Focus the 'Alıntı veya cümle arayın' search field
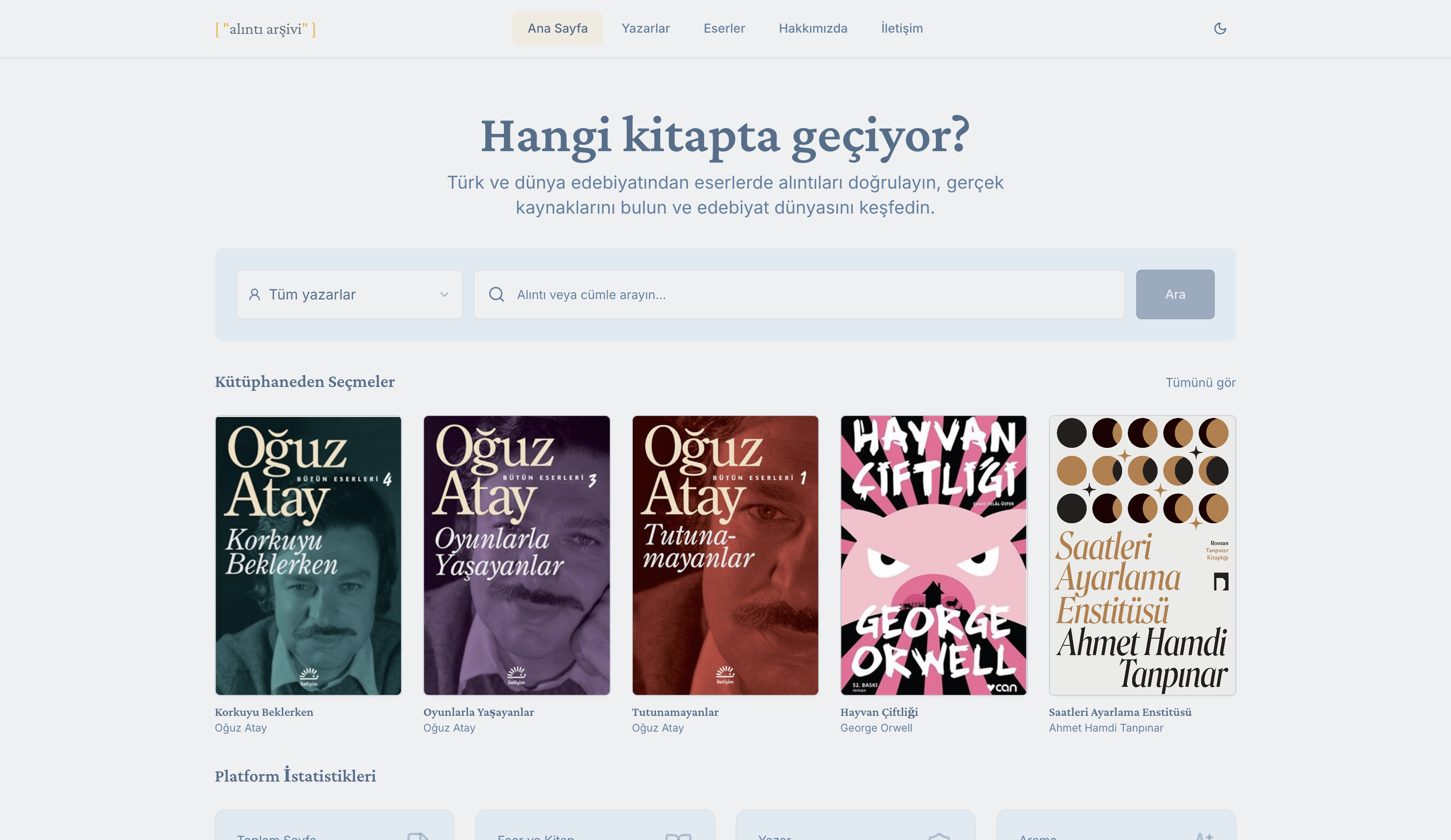Screen dimensions: 1451x840 pyautogui.click(x=799, y=294)
